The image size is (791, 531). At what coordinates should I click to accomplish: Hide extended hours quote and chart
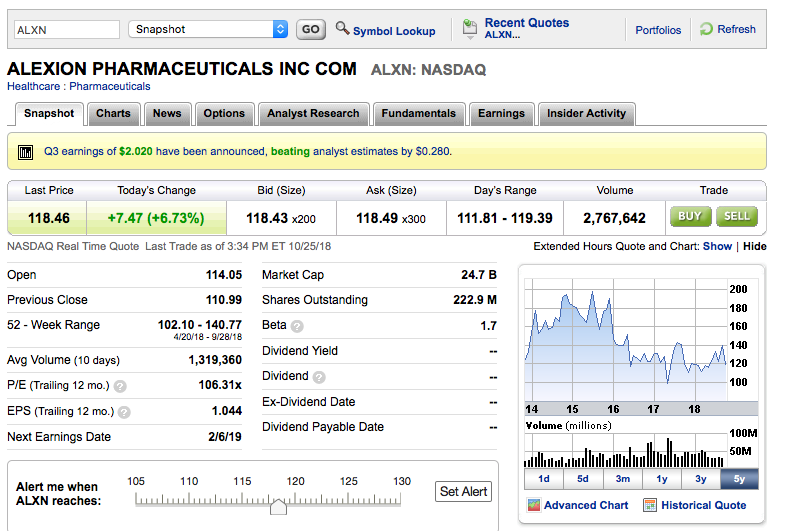pos(755,246)
